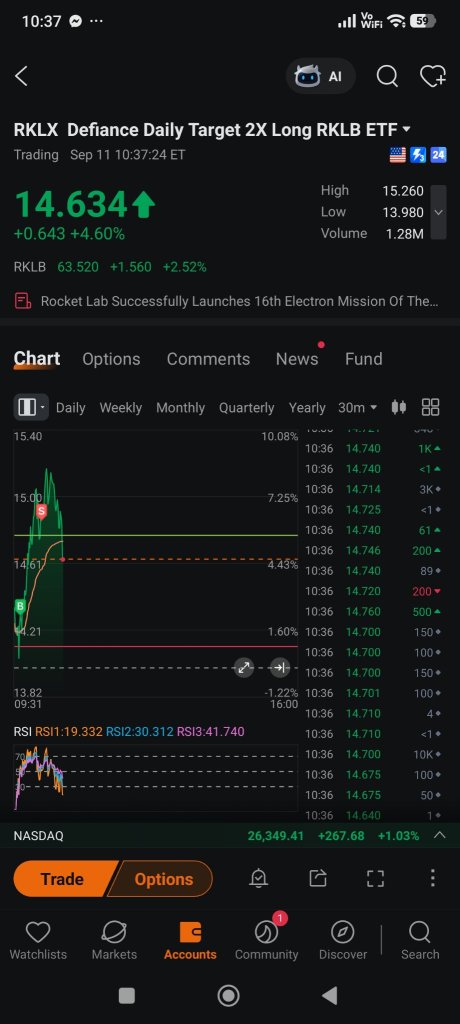Tap the back arrow icon
This screenshot has width=460, height=1024.
tap(22, 76)
